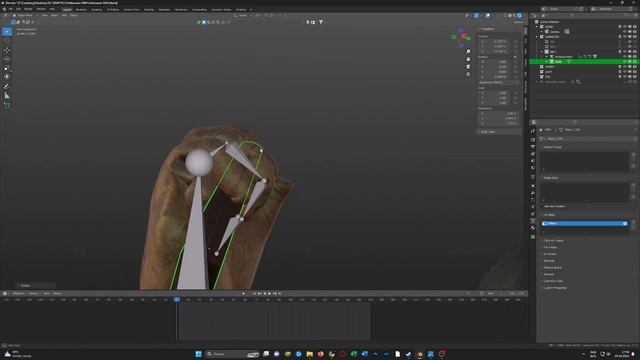The width and height of the screenshot is (640, 360).
Task: Open the File menu
Action: click(x=11, y=9)
